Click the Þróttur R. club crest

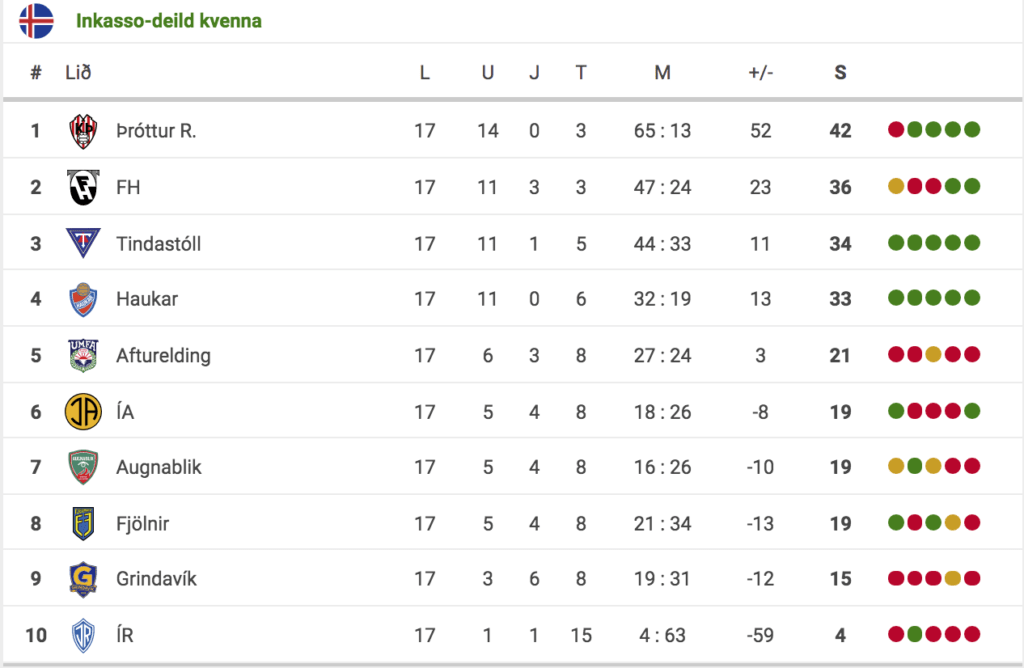pyautogui.click(x=83, y=131)
